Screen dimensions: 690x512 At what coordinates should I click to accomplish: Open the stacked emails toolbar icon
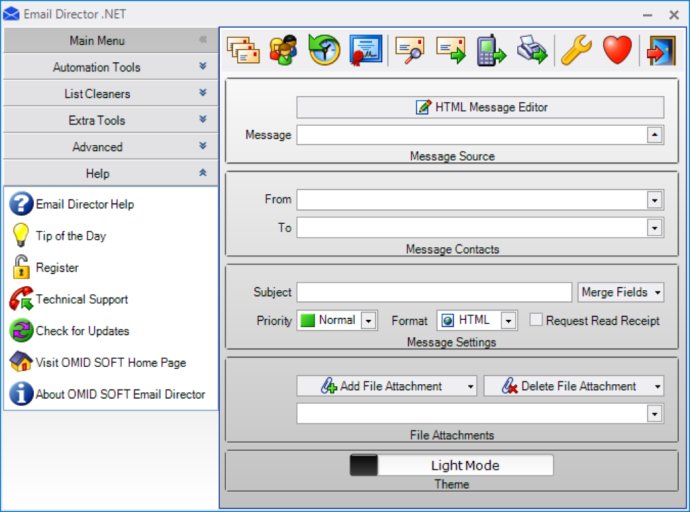click(x=243, y=50)
